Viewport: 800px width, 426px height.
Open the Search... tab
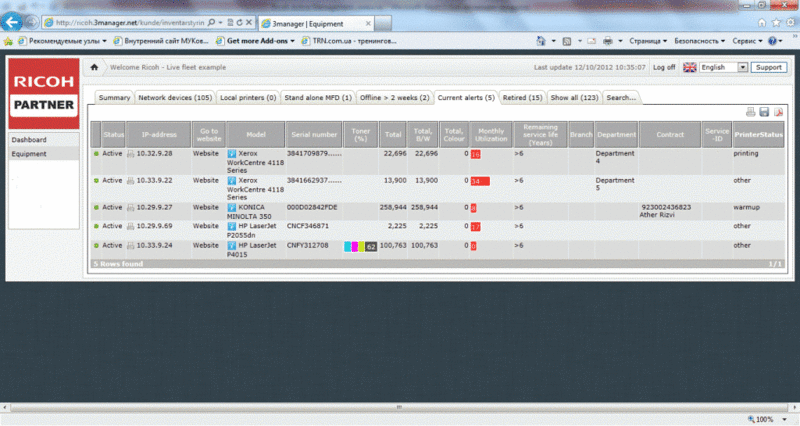click(x=621, y=97)
